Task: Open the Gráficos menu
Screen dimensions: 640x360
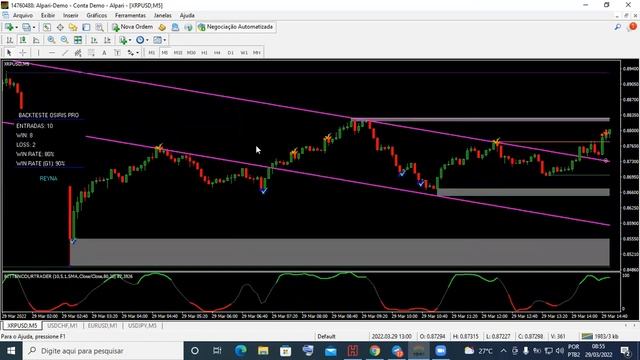Action: (x=97, y=16)
